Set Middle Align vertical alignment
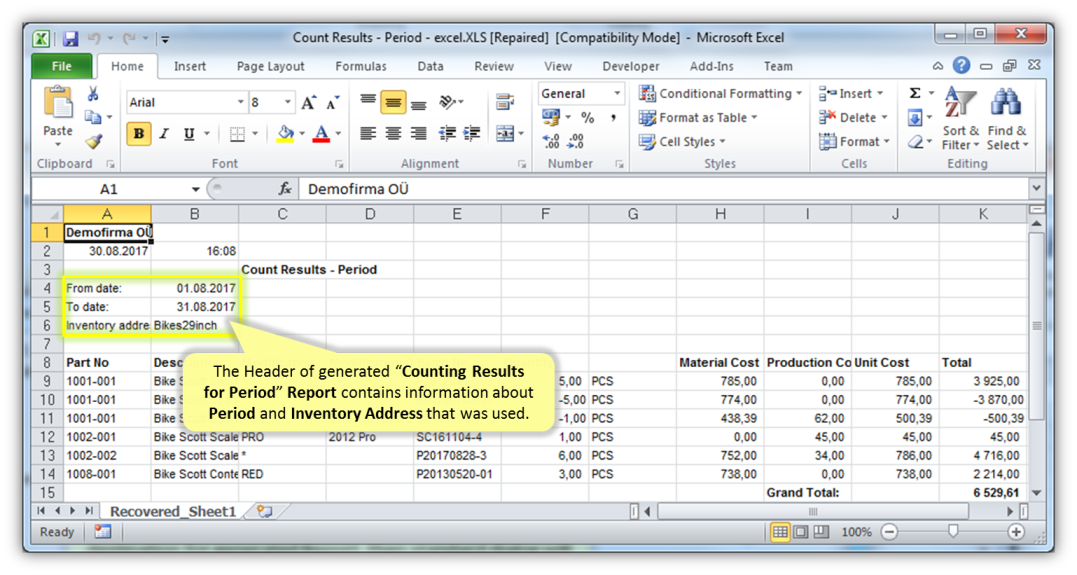 click(393, 102)
